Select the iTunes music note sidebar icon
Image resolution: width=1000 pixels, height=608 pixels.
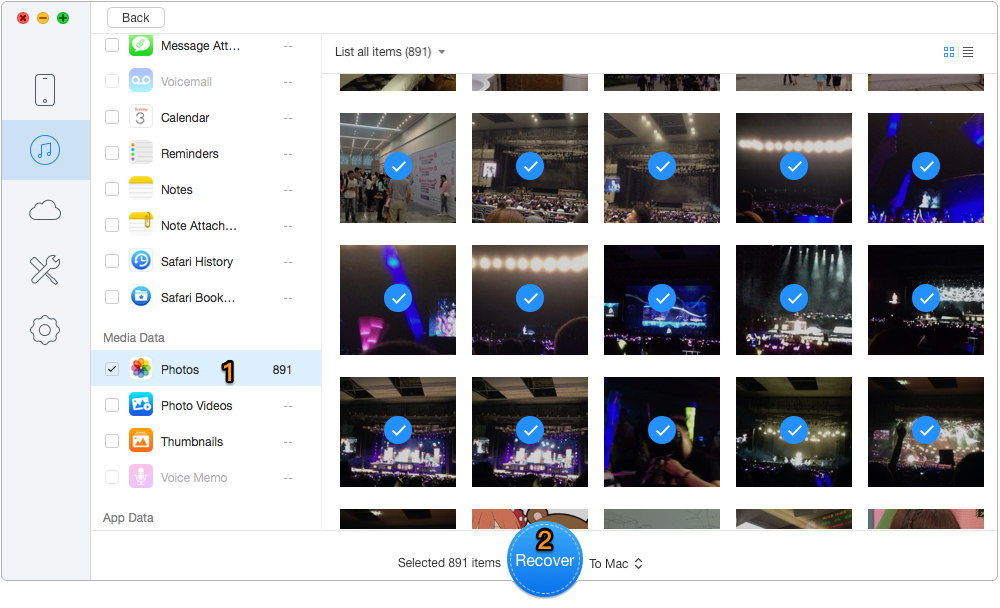pos(45,150)
